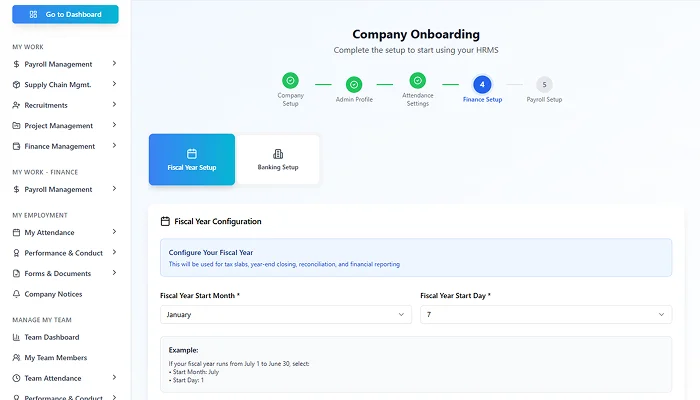The height and width of the screenshot is (400, 700).
Task: Expand the Forms & Documents submenu
Action: (114, 273)
